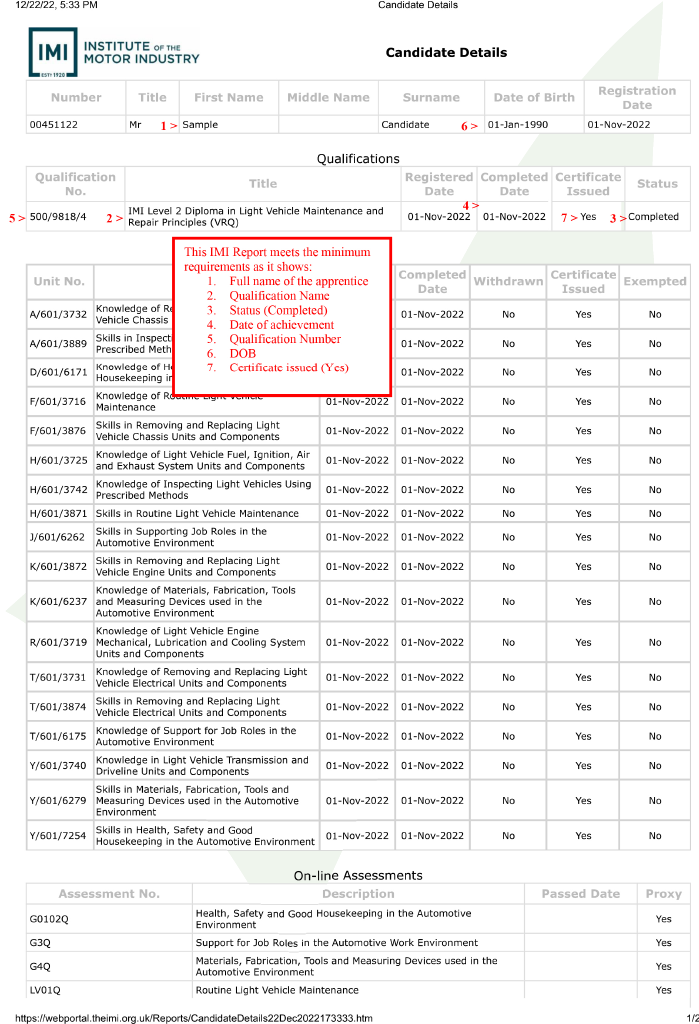Select unit code Y/601/7254 in the last row
This screenshot has height=1024, width=699.
tap(58, 836)
